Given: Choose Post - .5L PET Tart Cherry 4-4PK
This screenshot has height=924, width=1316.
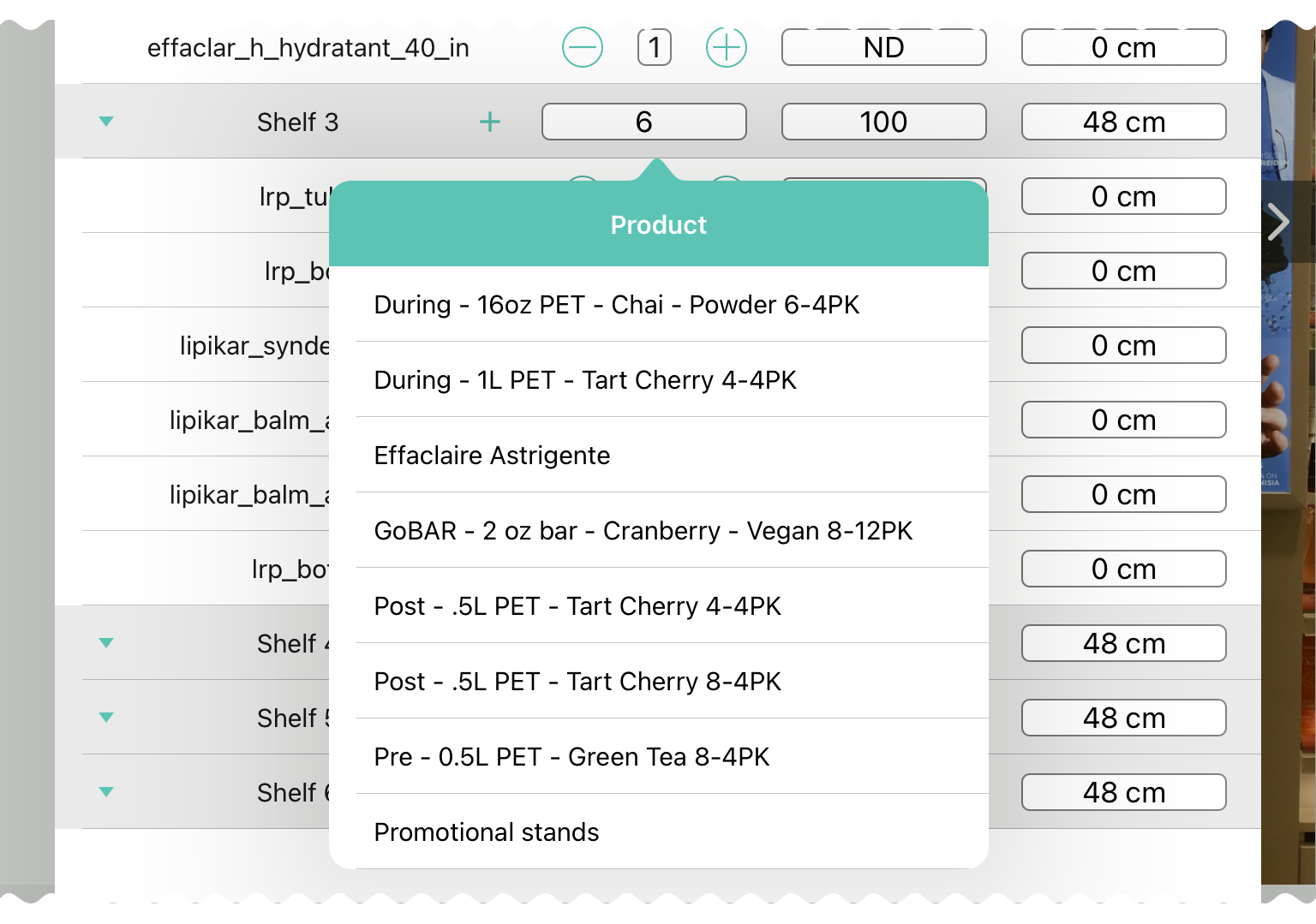Looking at the screenshot, I should point(577,606).
